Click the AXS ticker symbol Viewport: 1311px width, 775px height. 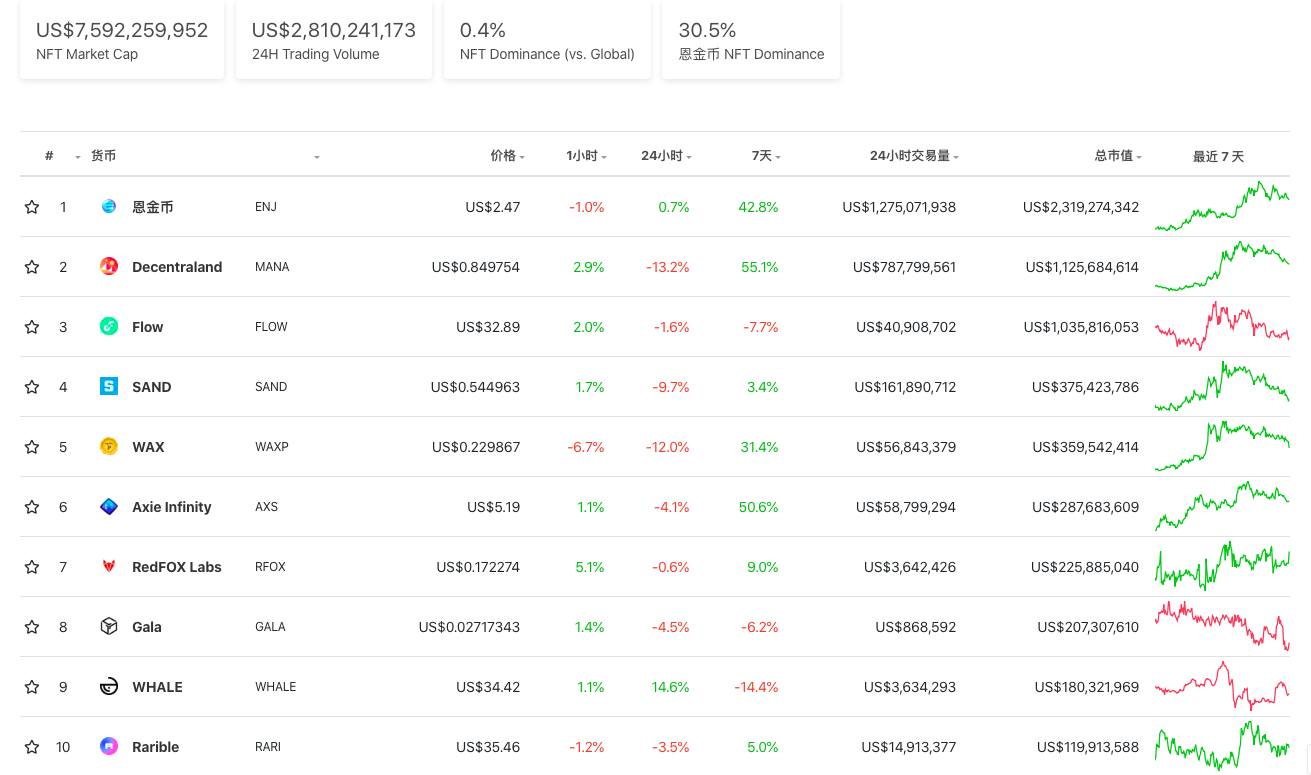click(x=267, y=507)
